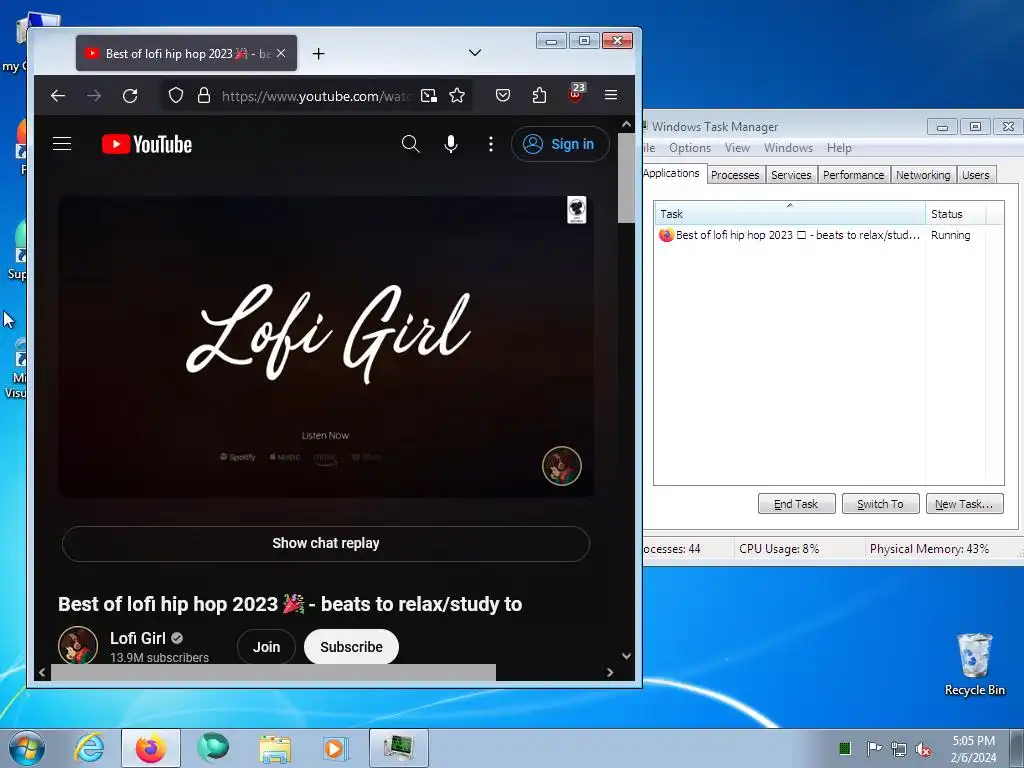Image resolution: width=1024 pixels, height=768 pixels.
Task: Click muted volume tray icon
Action: pos(923,749)
